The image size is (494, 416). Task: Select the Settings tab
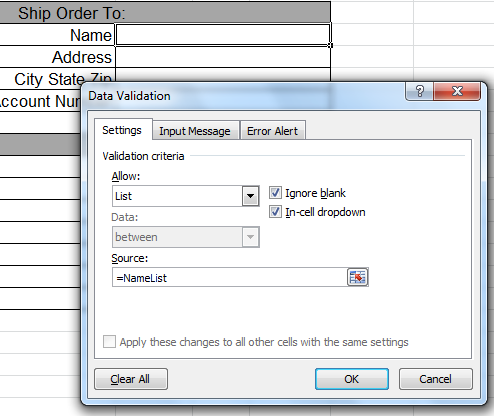[122, 130]
